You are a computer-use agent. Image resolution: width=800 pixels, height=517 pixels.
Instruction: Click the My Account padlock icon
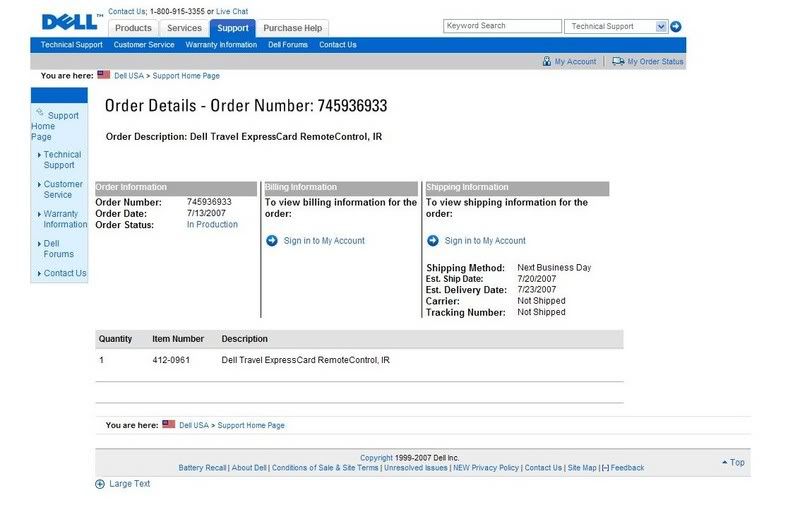tap(546, 61)
